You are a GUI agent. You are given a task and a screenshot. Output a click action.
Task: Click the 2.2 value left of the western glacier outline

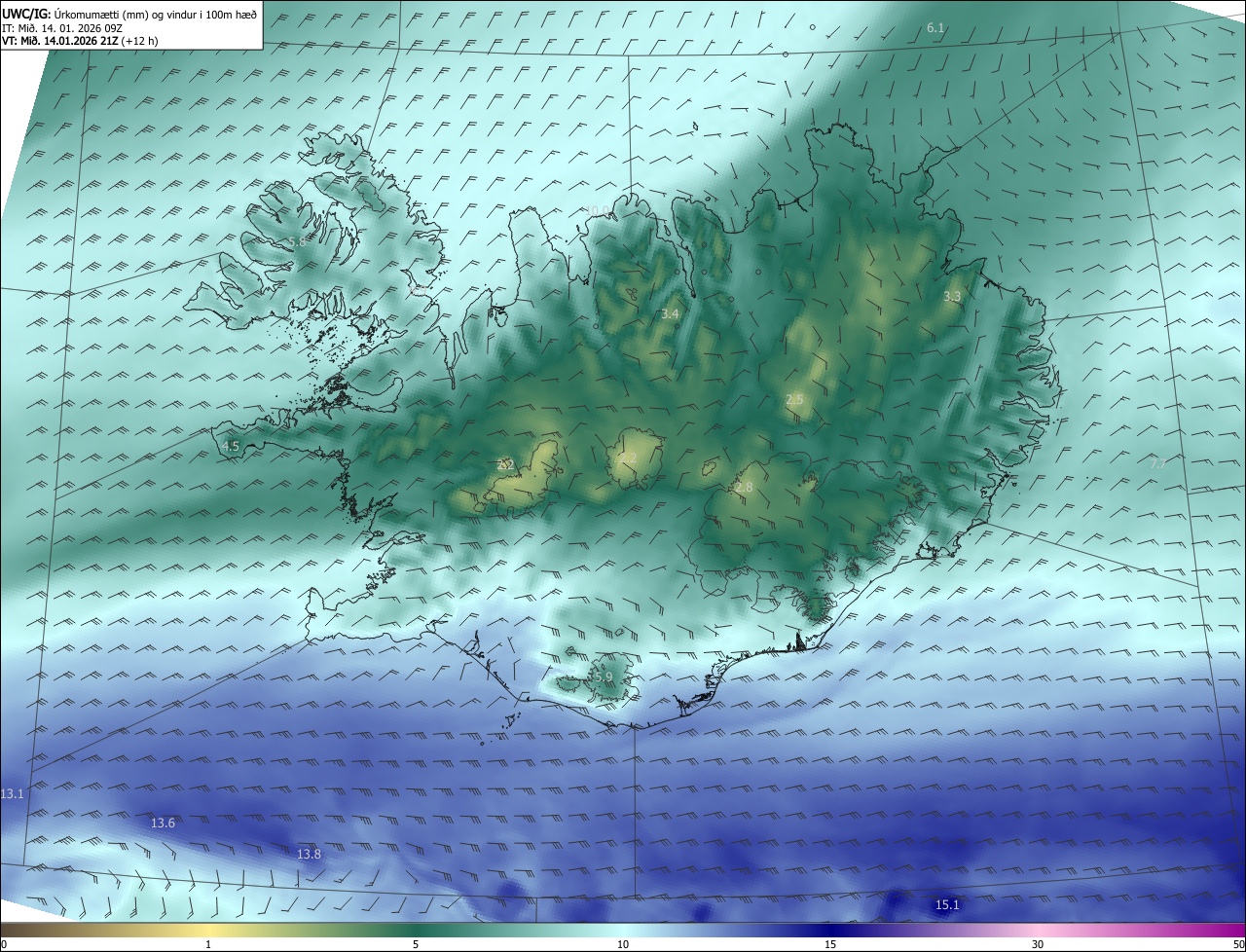505,465
